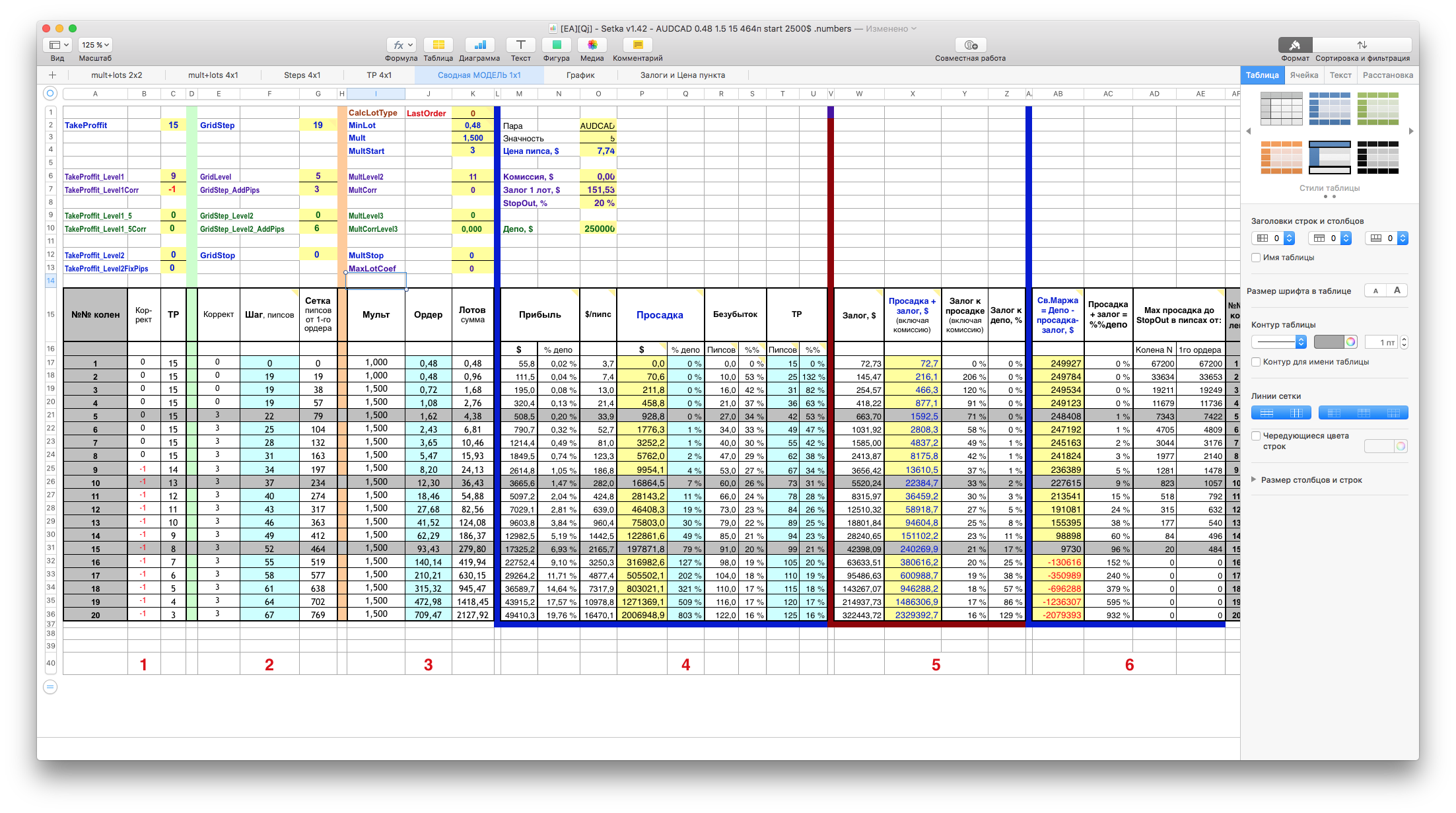The height and width of the screenshot is (813, 1456).
Task: Add a new sheet with plus icon
Action: pyautogui.click(x=52, y=75)
